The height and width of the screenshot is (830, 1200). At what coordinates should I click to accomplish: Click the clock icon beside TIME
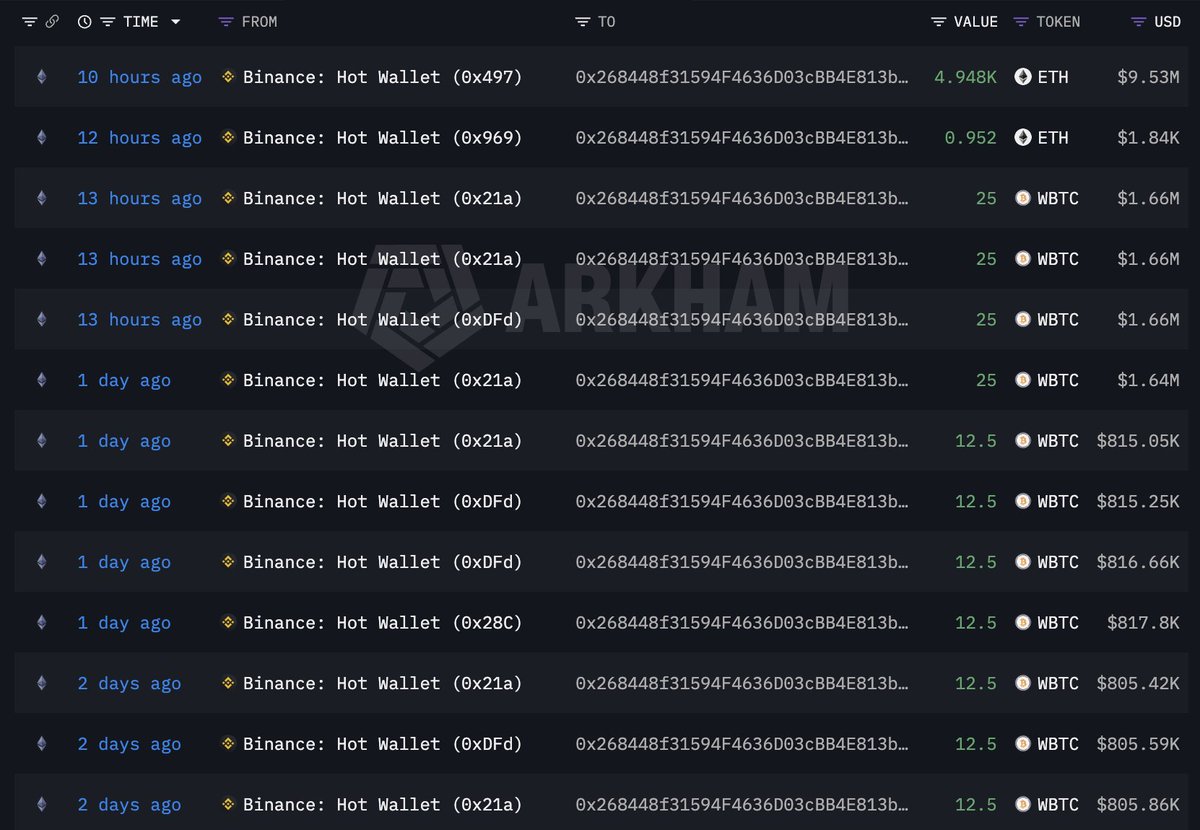coord(85,21)
